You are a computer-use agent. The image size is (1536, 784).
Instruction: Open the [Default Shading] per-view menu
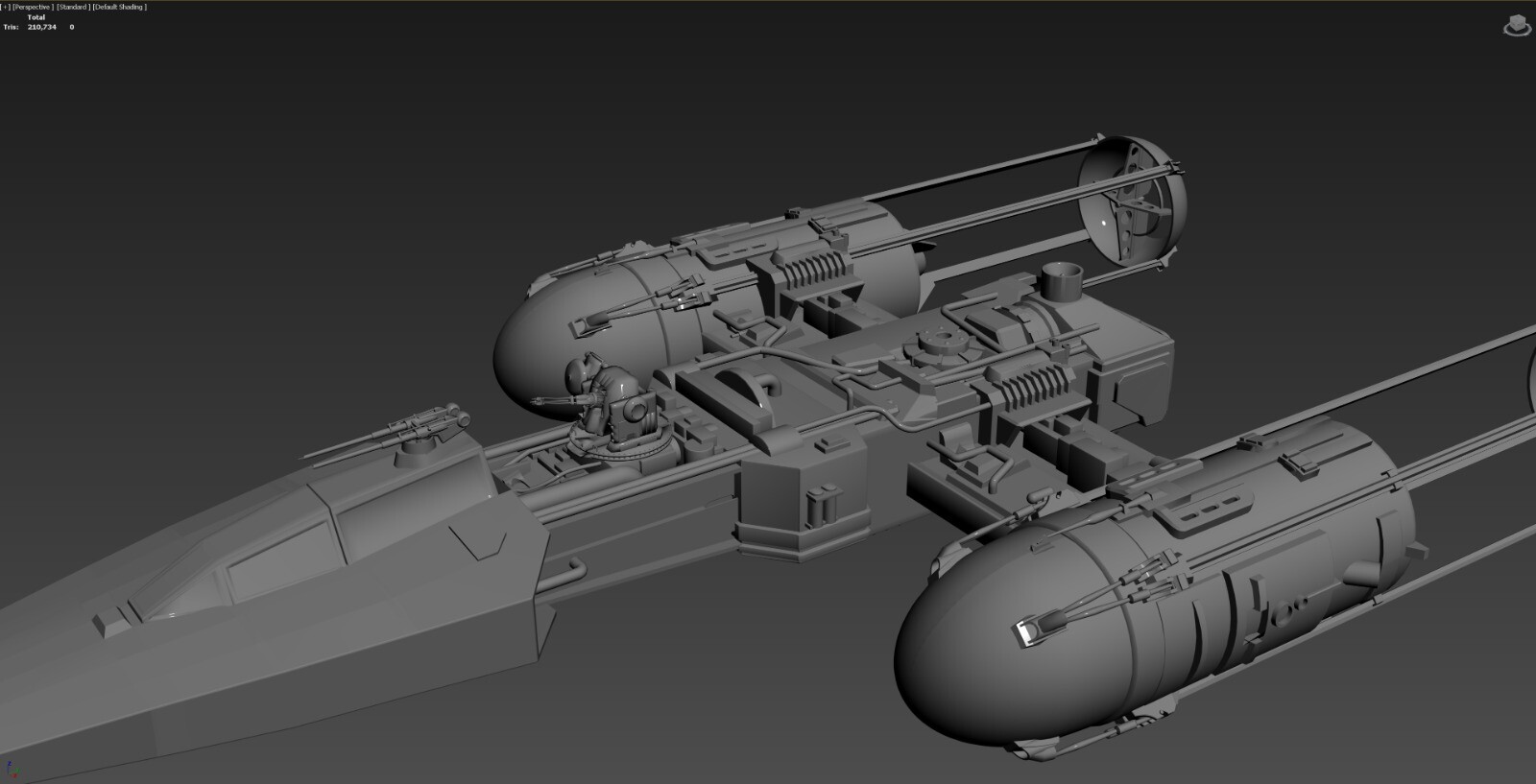[120, 7]
